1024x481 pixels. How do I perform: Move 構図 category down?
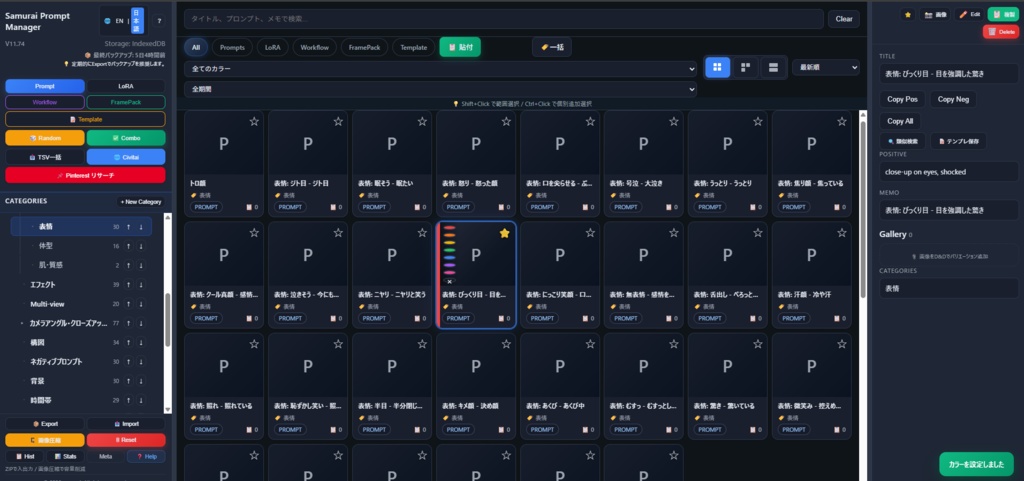coord(141,343)
